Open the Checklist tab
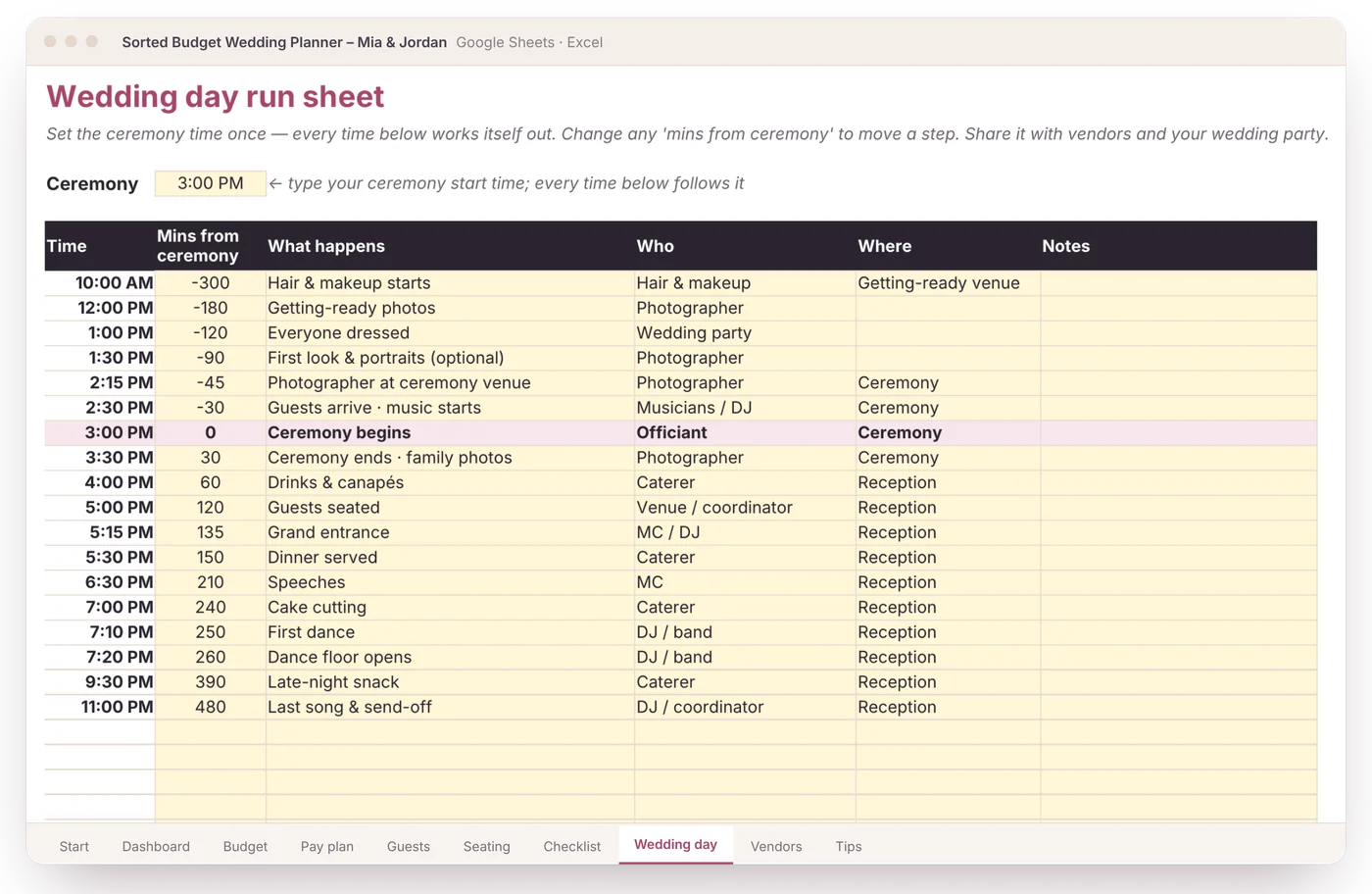Screen dimensions: 1372x894 [572, 846]
